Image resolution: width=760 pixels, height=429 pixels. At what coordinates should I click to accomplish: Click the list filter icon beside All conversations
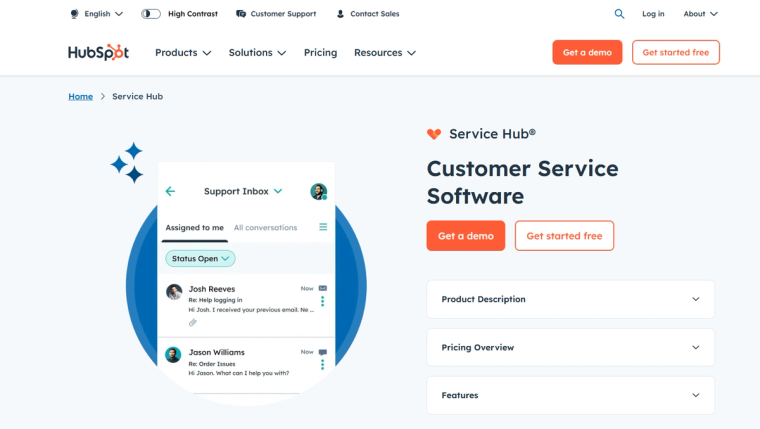pos(323,227)
